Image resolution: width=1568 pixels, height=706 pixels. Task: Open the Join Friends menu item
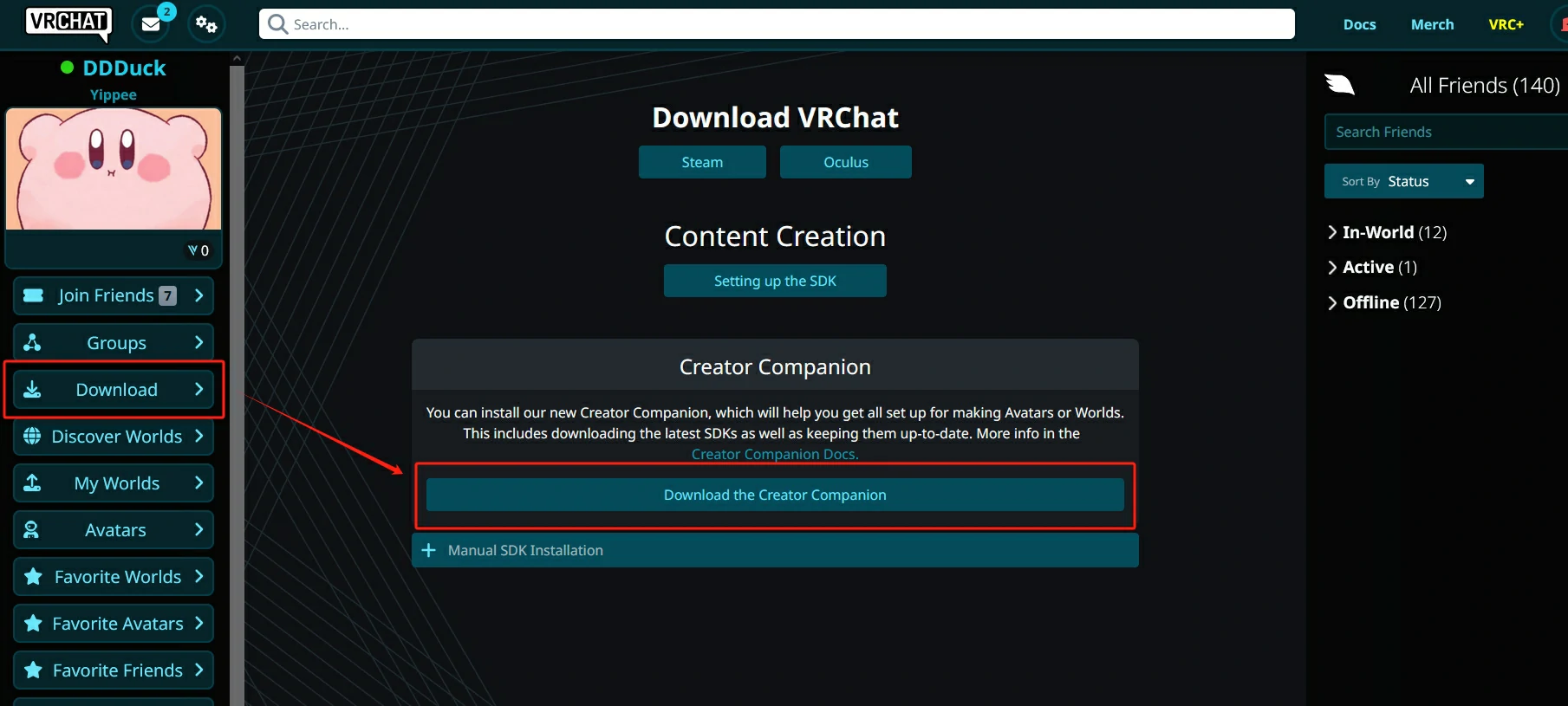click(x=114, y=295)
